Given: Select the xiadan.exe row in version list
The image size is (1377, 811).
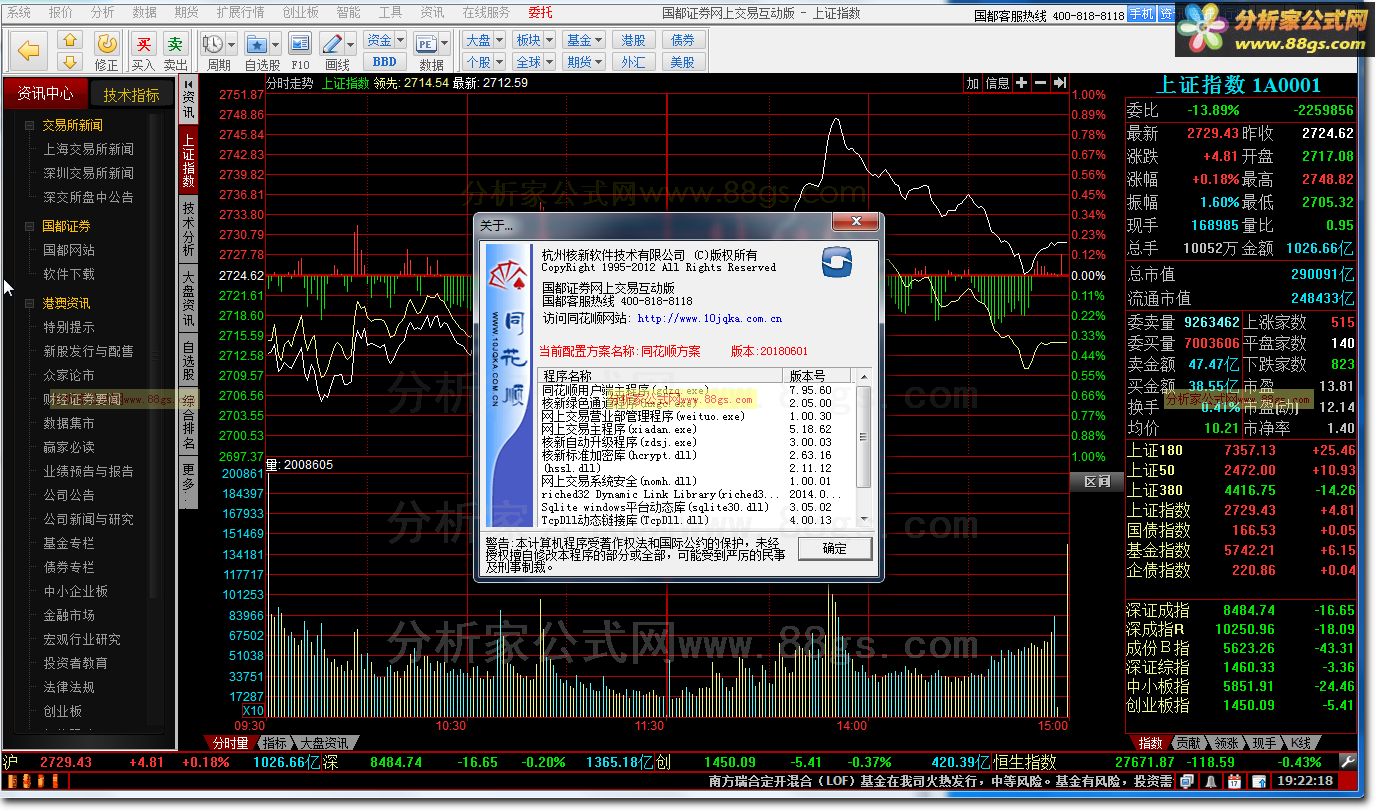Looking at the screenshot, I should click(688, 429).
